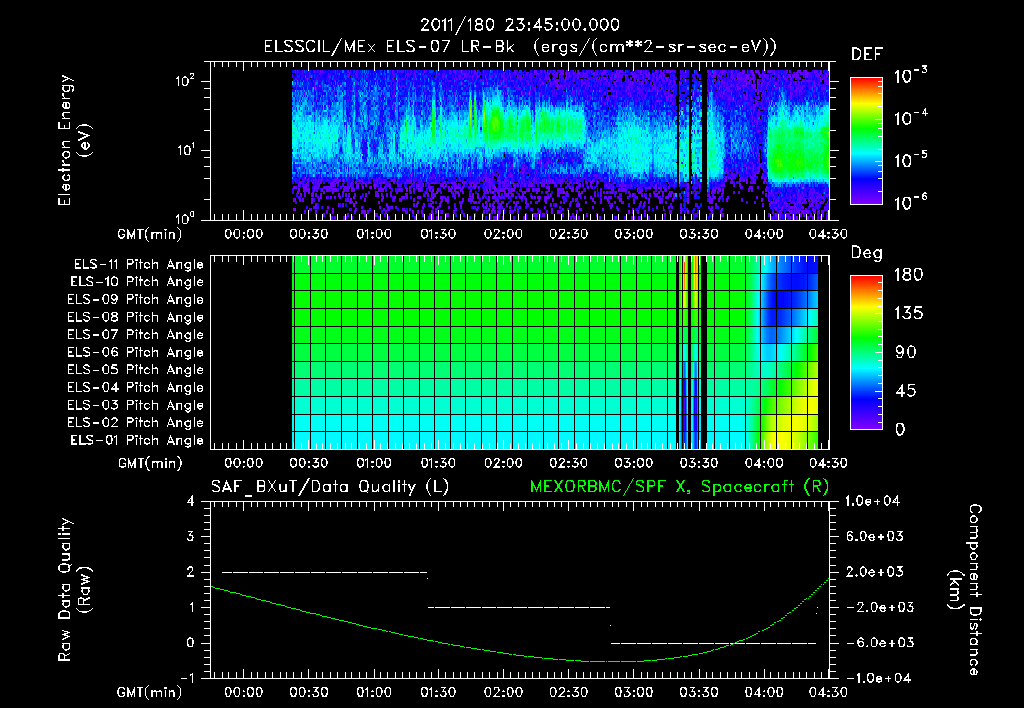Click GMT(min) label under the pitch angle panel
1024x708 pixels.
150,464
